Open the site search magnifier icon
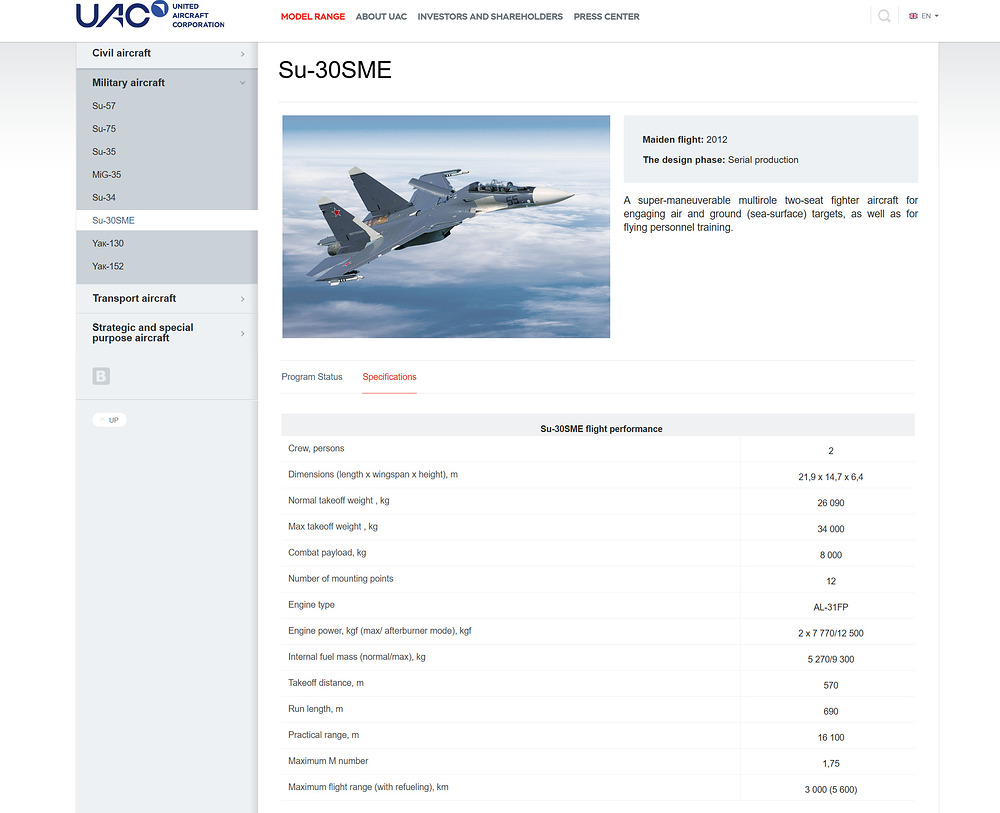The image size is (1000, 813). pyautogui.click(x=884, y=16)
